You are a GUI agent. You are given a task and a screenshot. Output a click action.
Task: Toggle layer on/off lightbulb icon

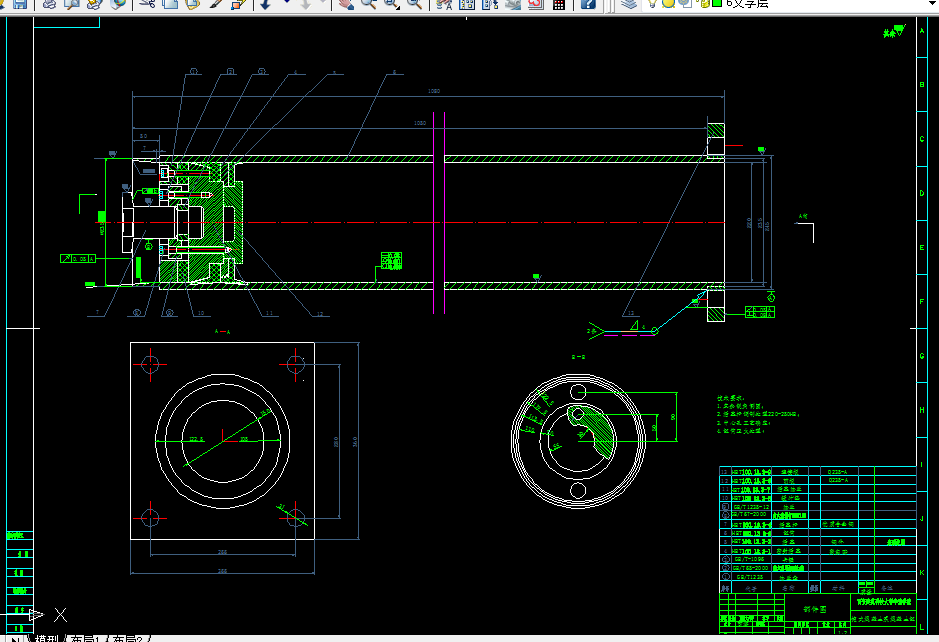tap(653, 4)
